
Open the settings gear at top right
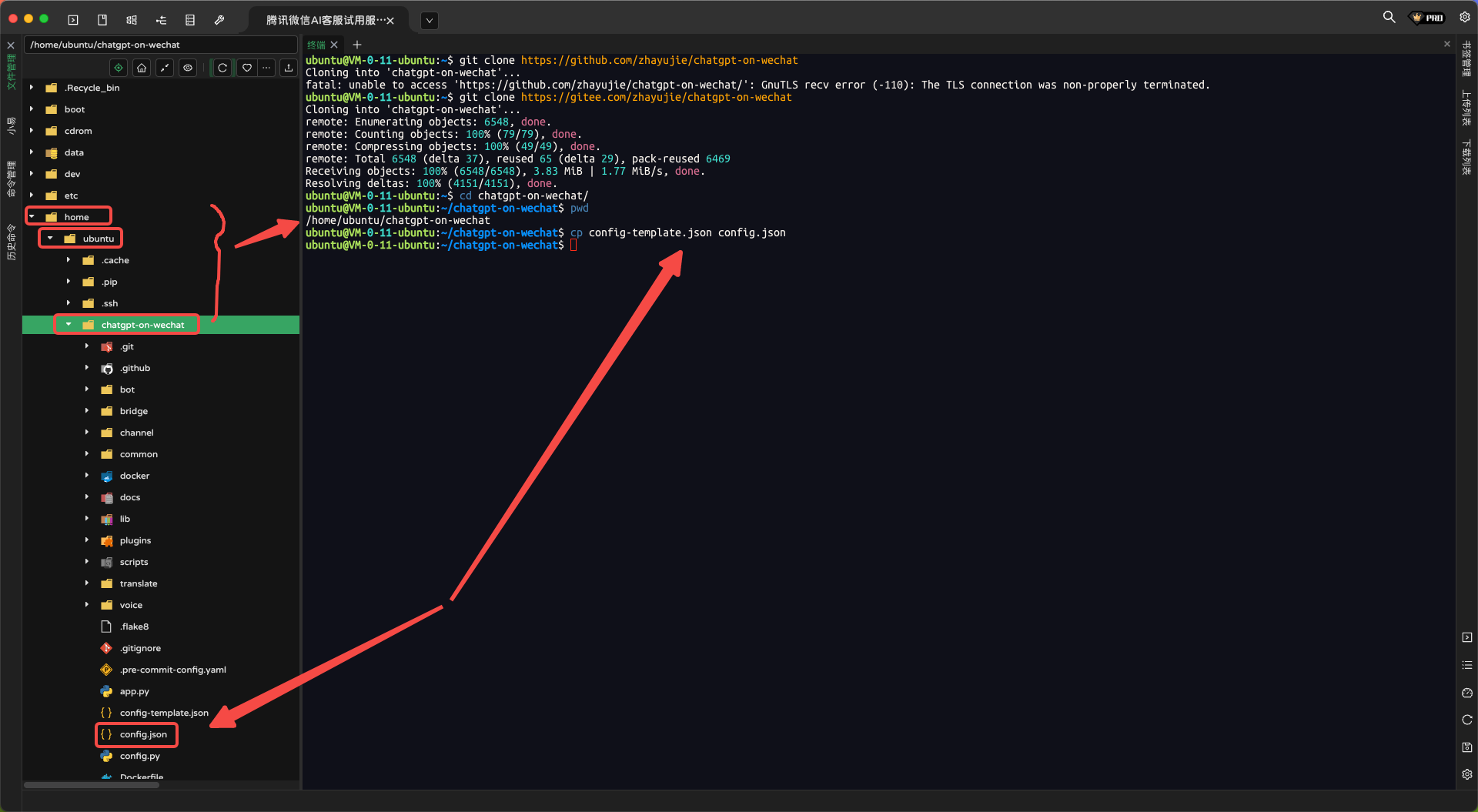click(1465, 17)
